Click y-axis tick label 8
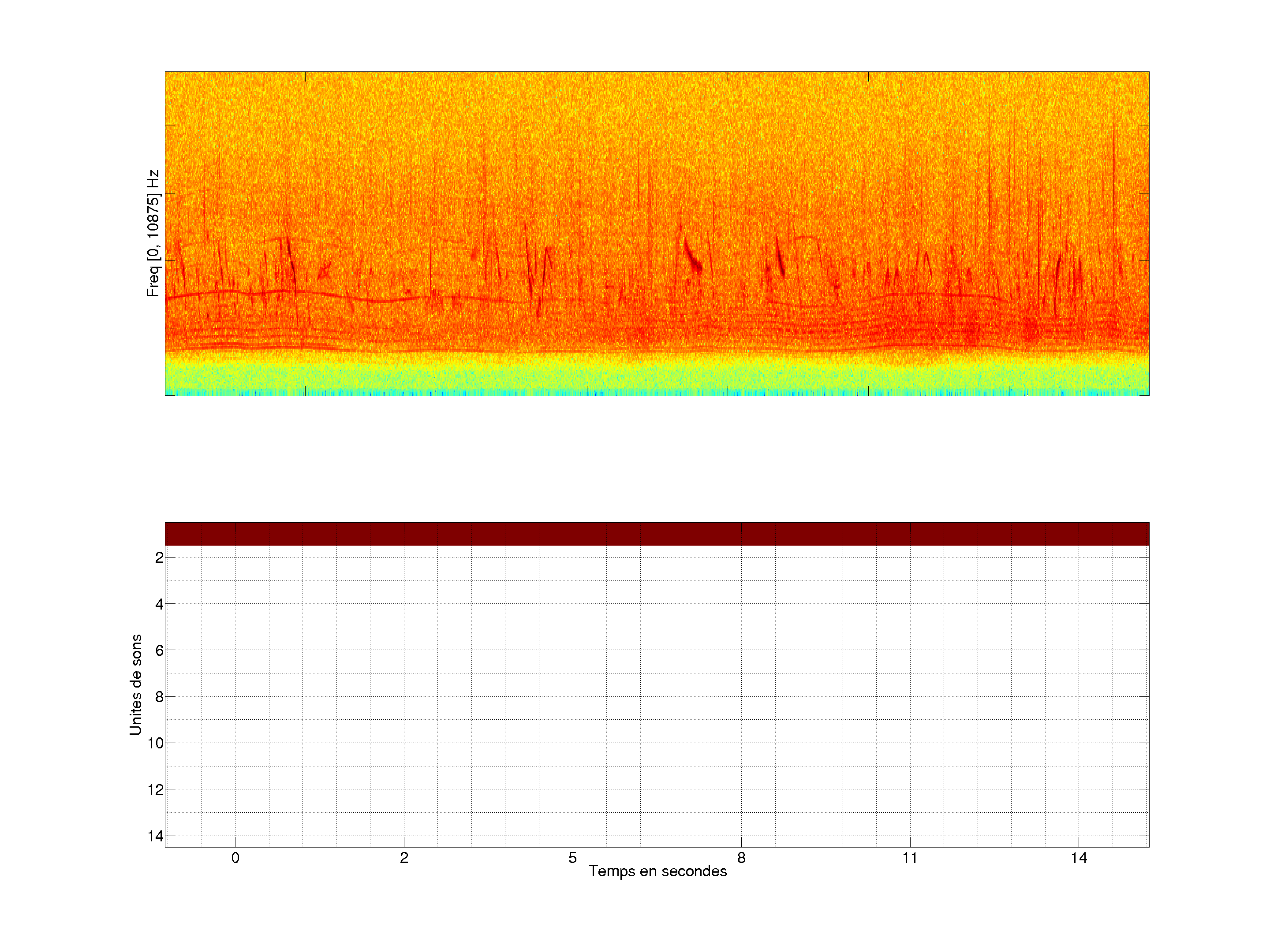1270x952 pixels. pyautogui.click(x=159, y=697)
